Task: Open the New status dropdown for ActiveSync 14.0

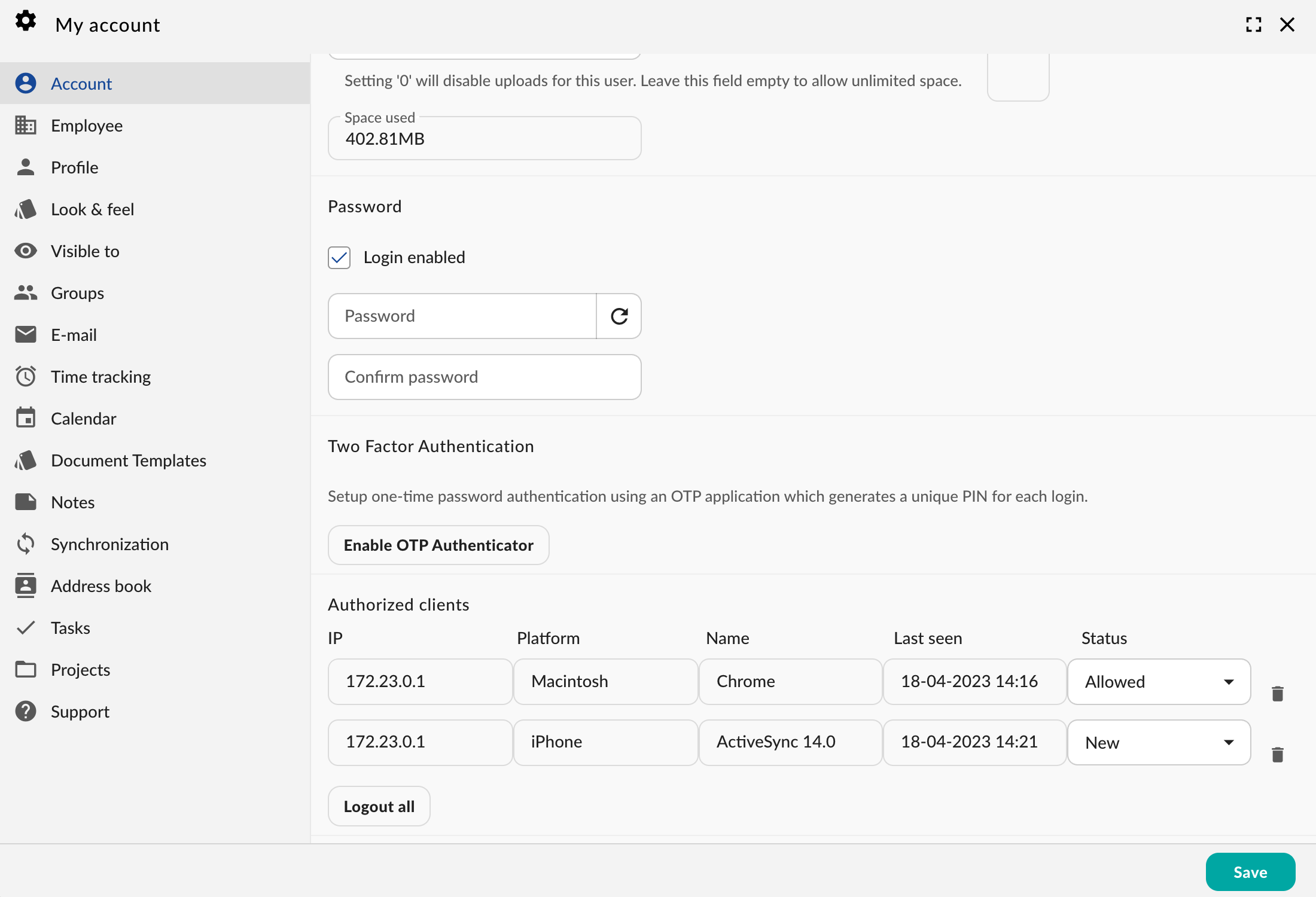Action: [1159, 743]
